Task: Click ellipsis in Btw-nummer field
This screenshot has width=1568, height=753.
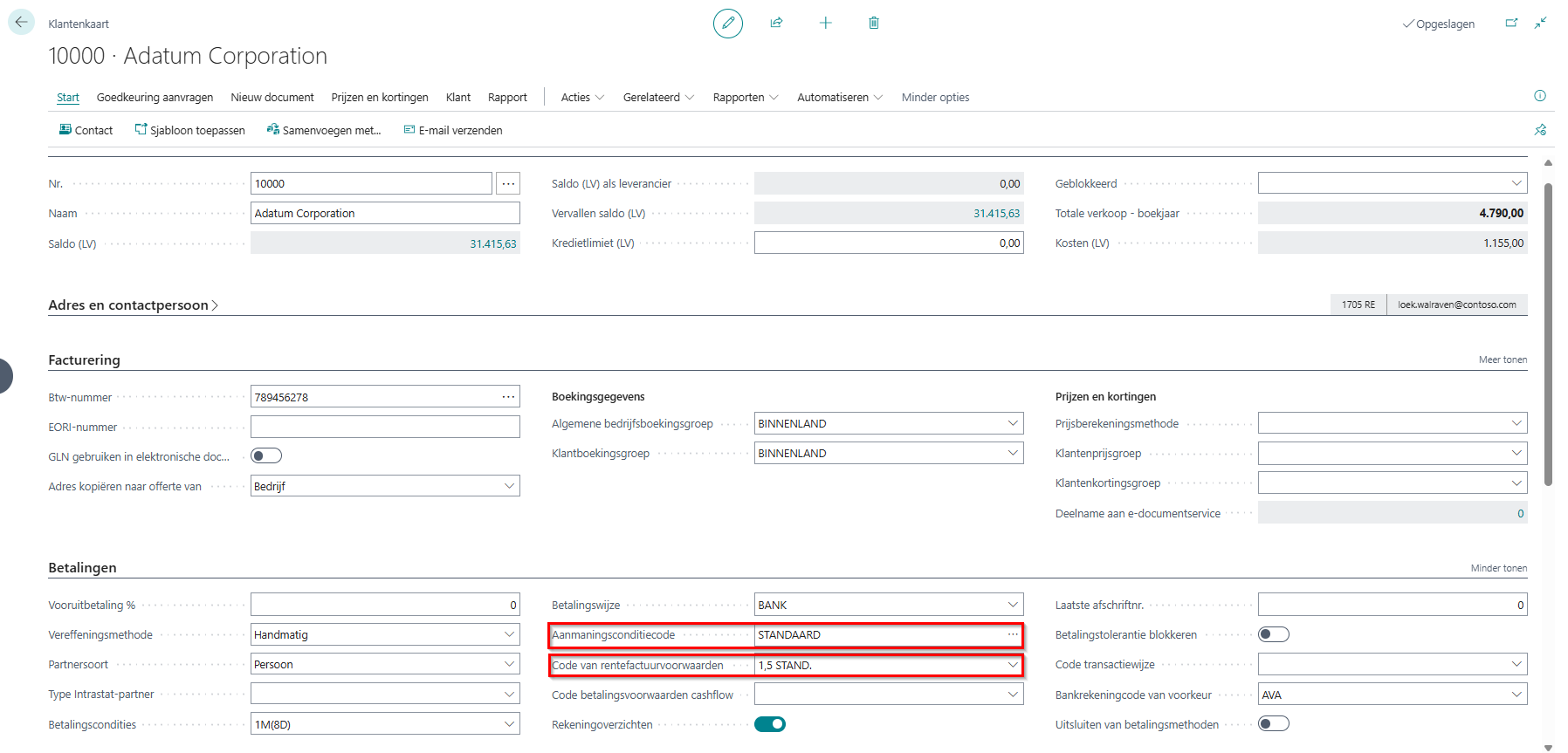Action: (x=508, y=397)
